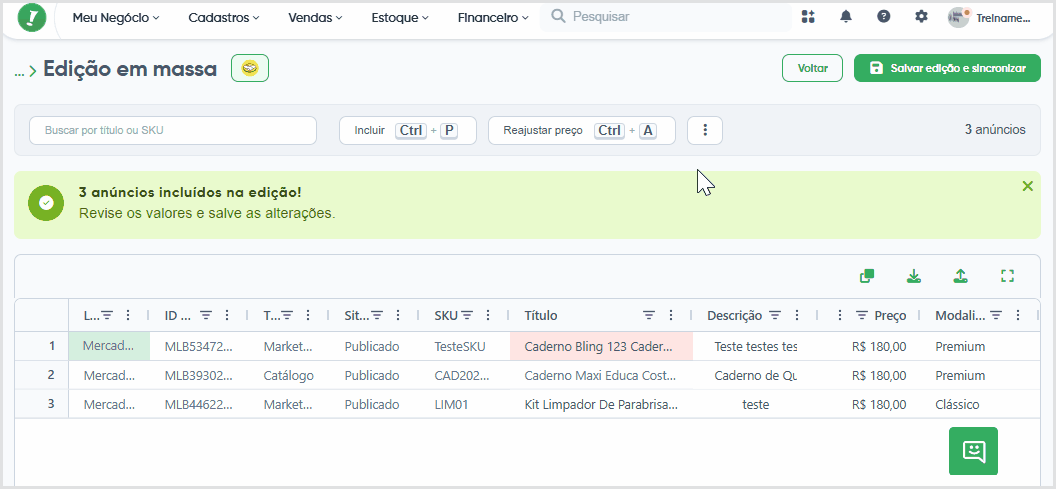Select the Kit Limpador De Parabrisa cell
The image size is (1056, 489).
click(601, 404)
